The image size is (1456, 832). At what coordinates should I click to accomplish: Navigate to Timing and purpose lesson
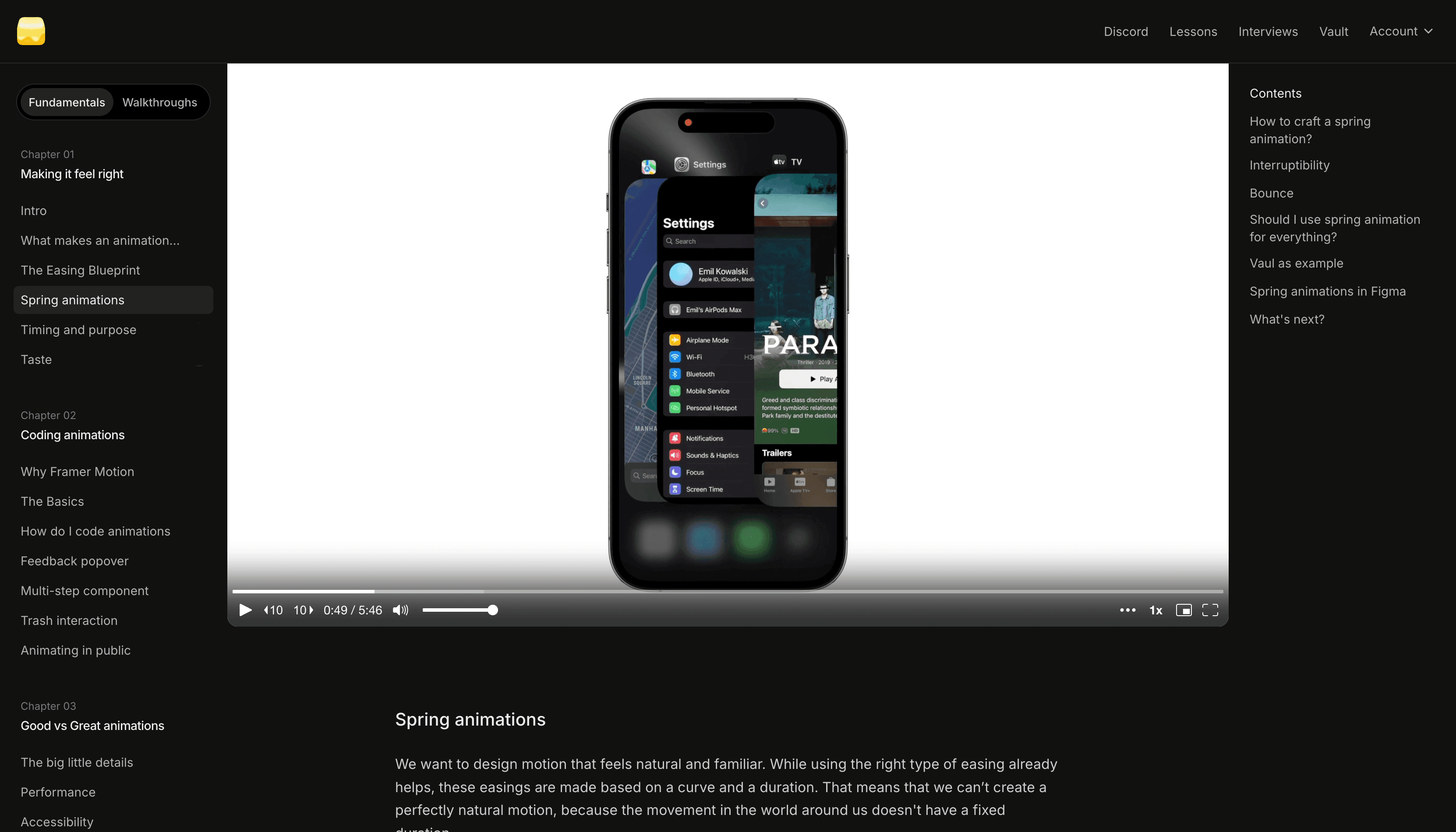pyautogui.click(x=78, y=329)
